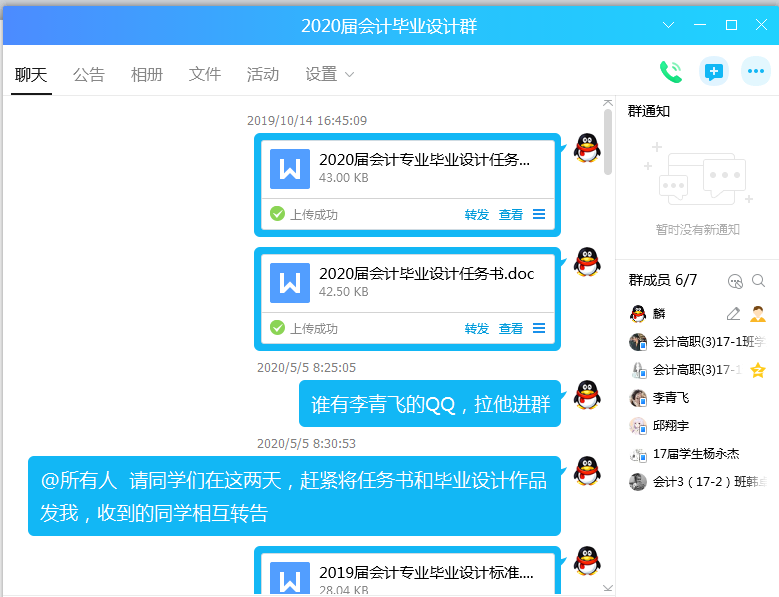Click file name 2019届会计专业毕业设计标准....
This screenshot has width=779, height=597.
426,573
